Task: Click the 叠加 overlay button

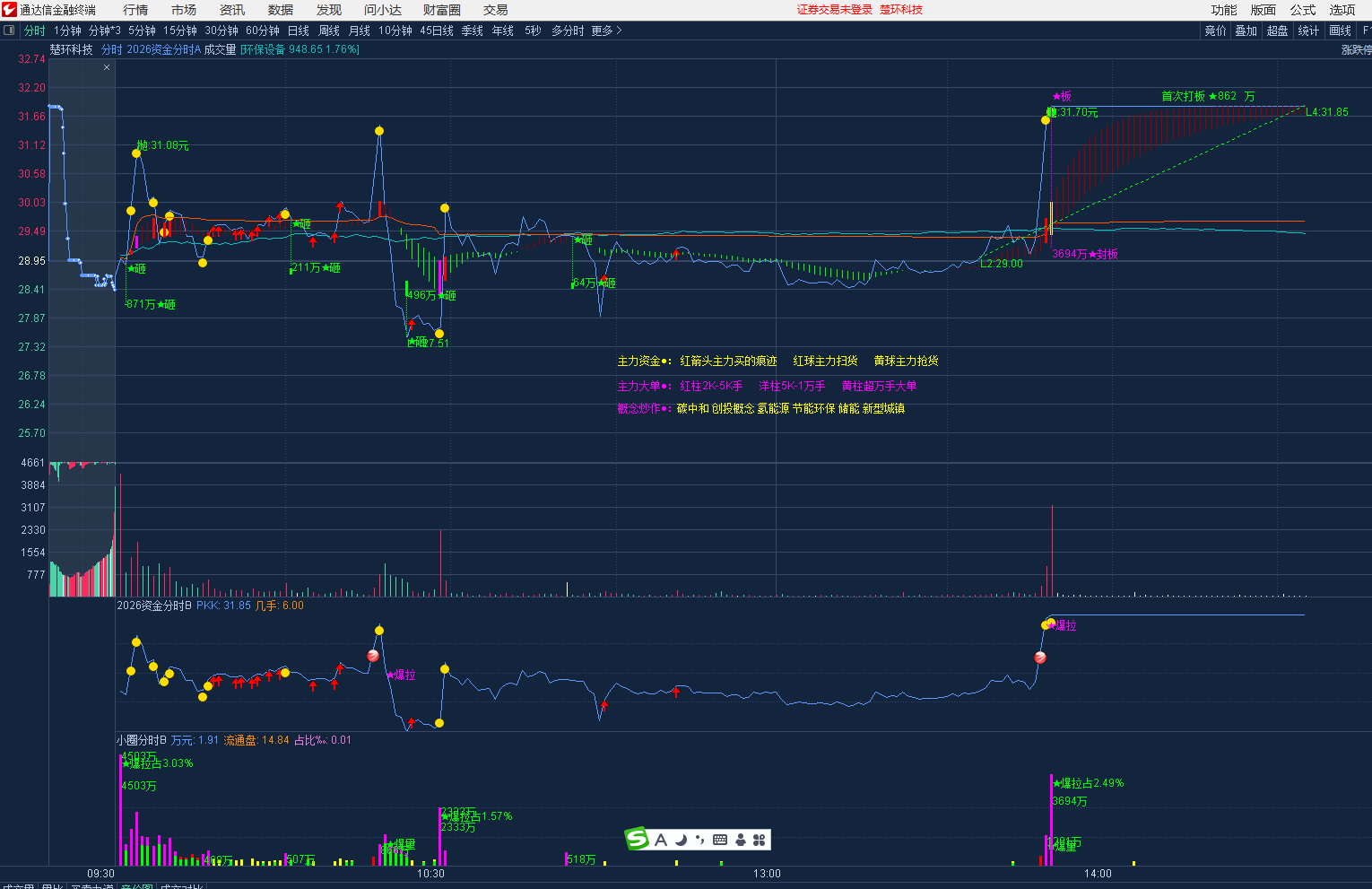Action: pyautogui.click(x=1246, y=31)
